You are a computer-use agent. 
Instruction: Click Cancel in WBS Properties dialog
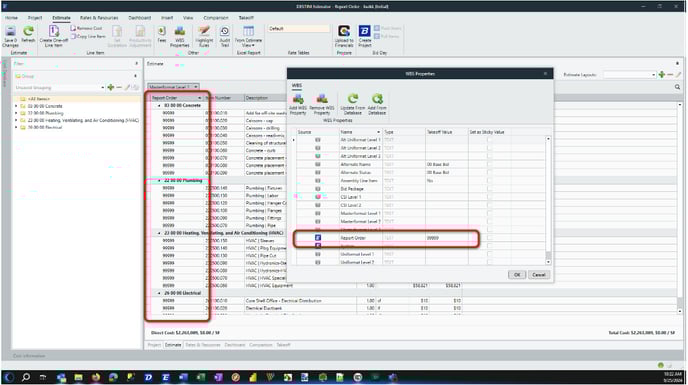pyautogui.click(x=538, y=274)
